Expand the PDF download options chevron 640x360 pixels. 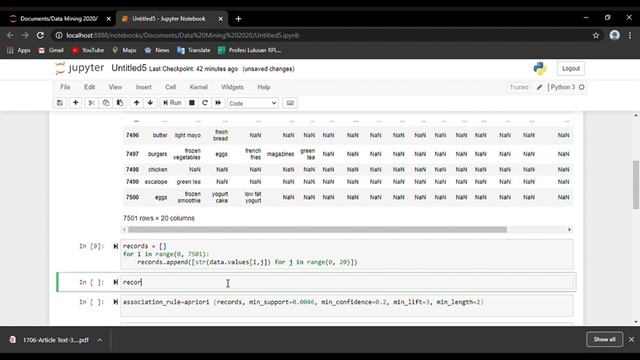100,340
